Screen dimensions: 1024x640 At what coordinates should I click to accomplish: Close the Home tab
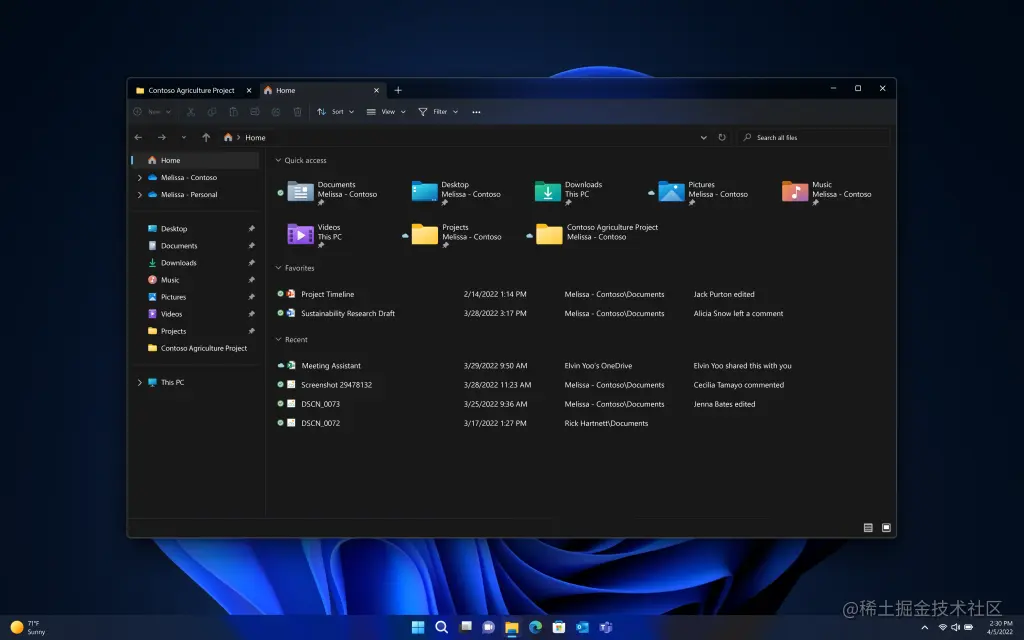(x=376, y=90)
